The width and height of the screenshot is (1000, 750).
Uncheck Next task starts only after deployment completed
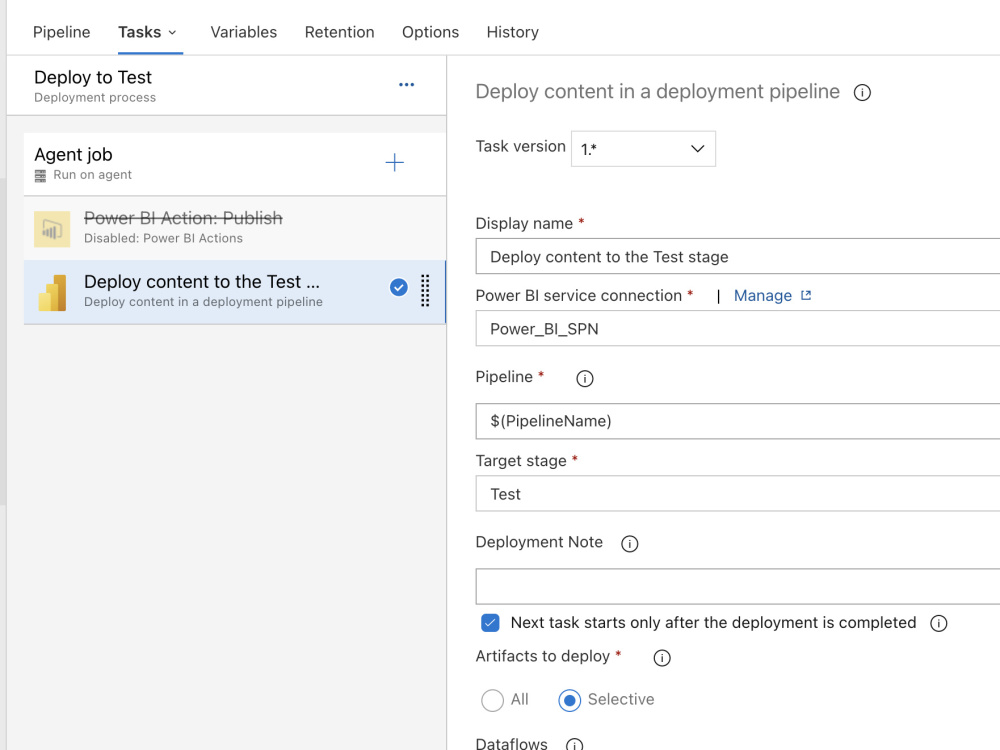click(x=490, y=622)
